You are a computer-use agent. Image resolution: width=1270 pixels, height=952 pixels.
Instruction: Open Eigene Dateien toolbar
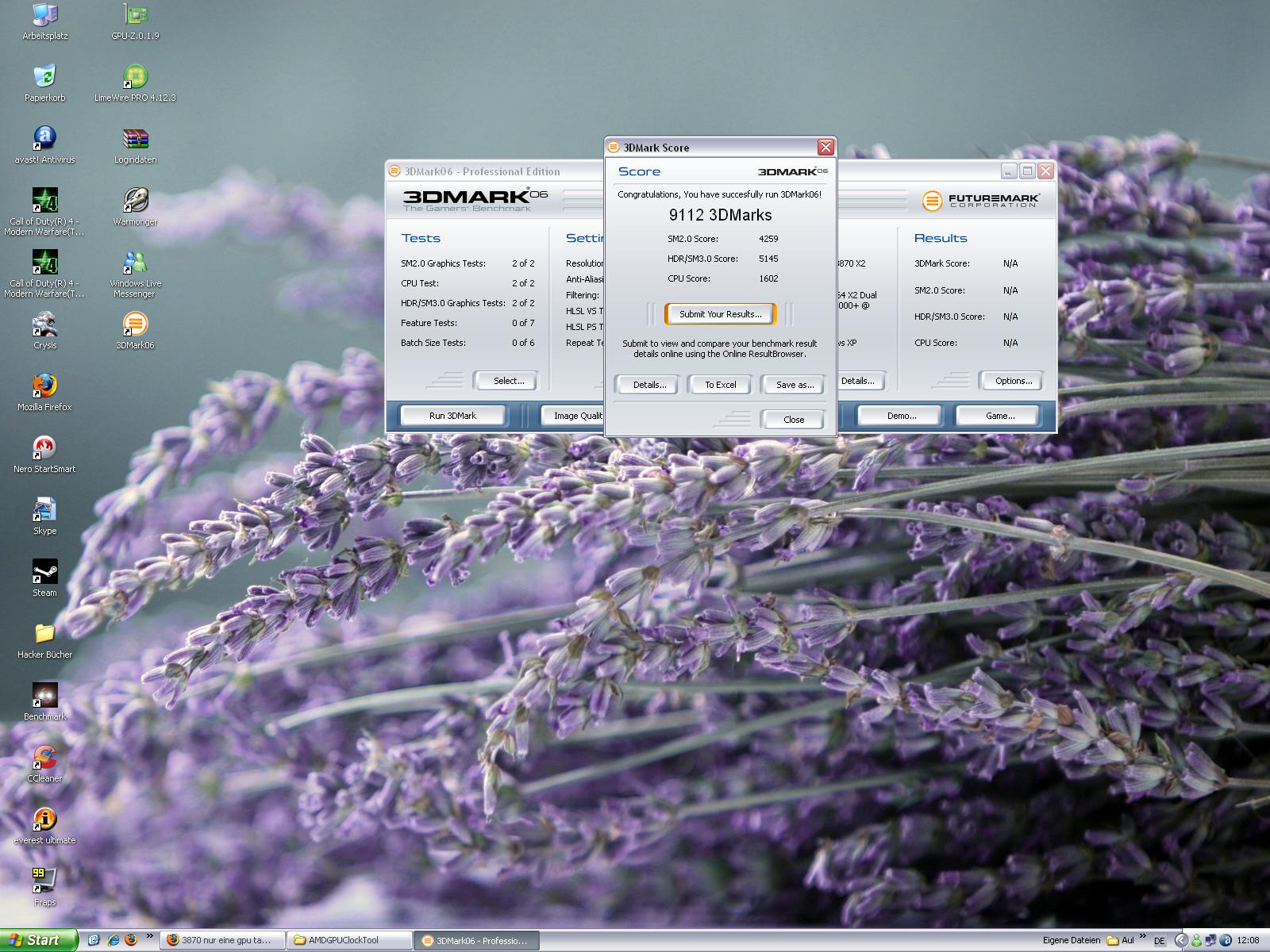[1072, 940]
